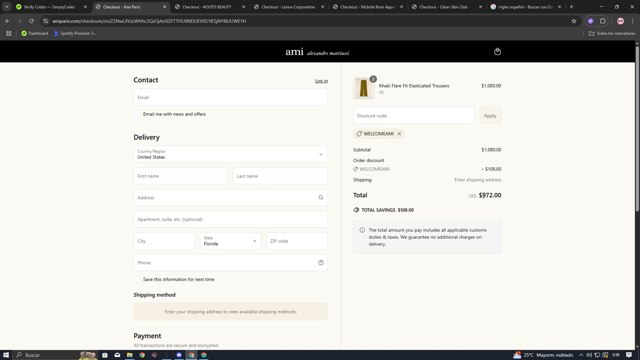
Task: Click the First name field
Action: (181, 176)
